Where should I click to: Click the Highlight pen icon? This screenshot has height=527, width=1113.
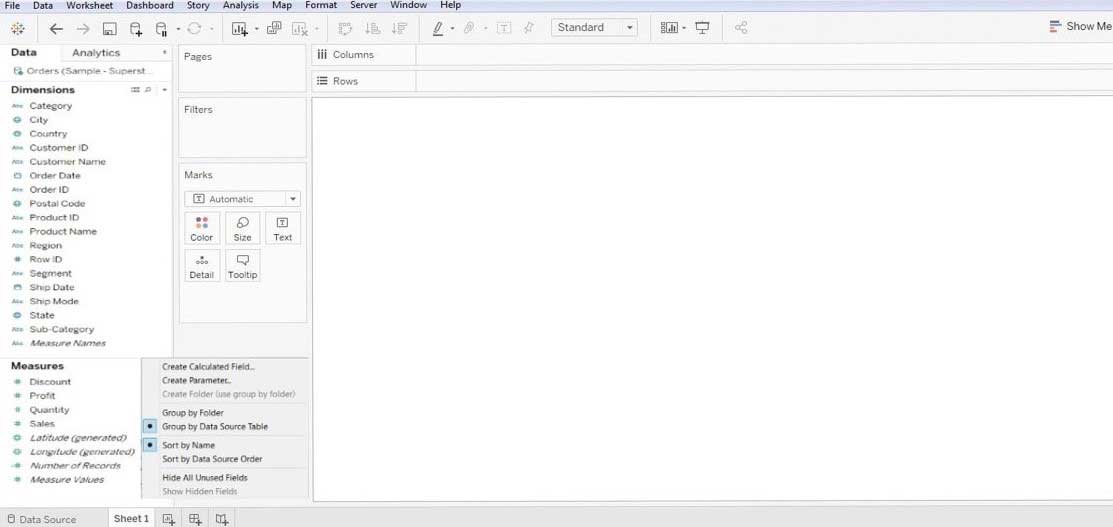(438, 28)
